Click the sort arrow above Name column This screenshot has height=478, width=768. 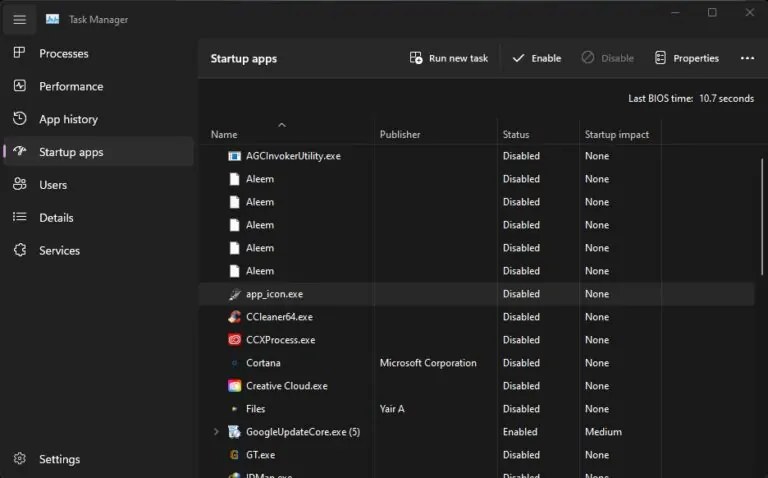pos(282,125)
